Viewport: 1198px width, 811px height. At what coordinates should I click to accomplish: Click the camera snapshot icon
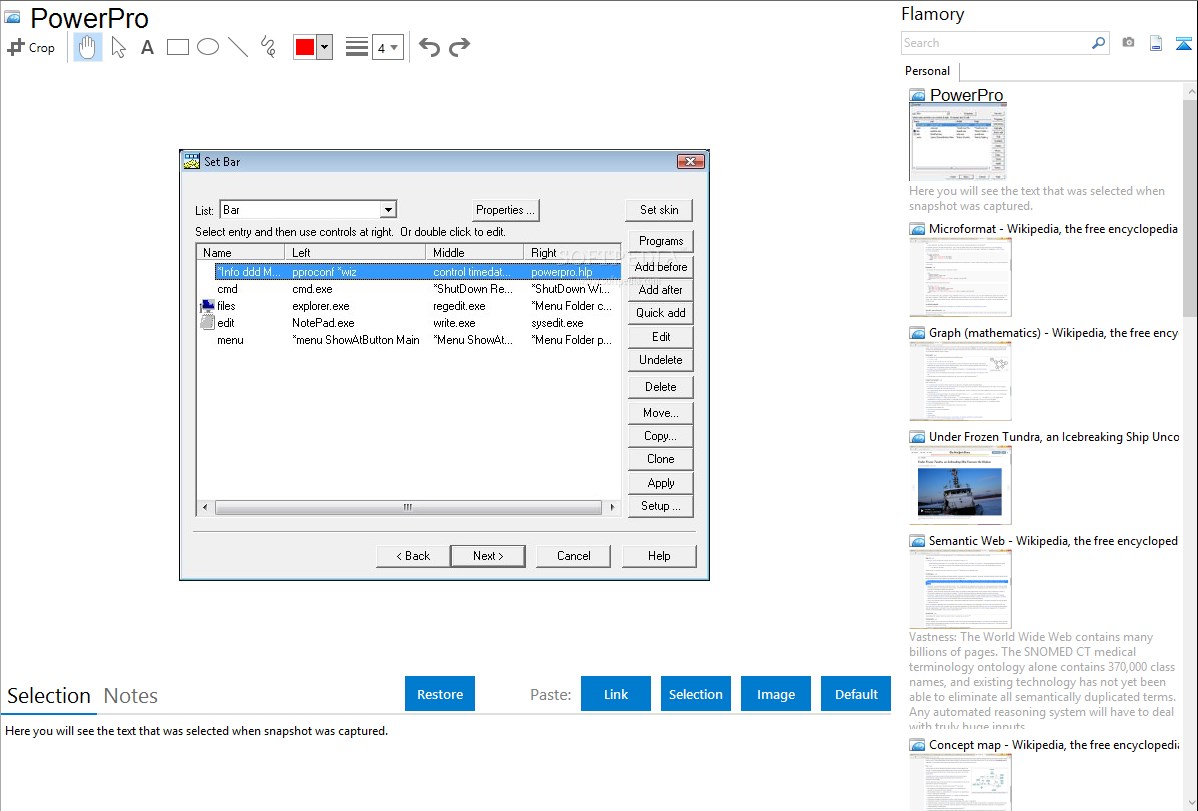pyautogui.click(x=1128, y=43)
